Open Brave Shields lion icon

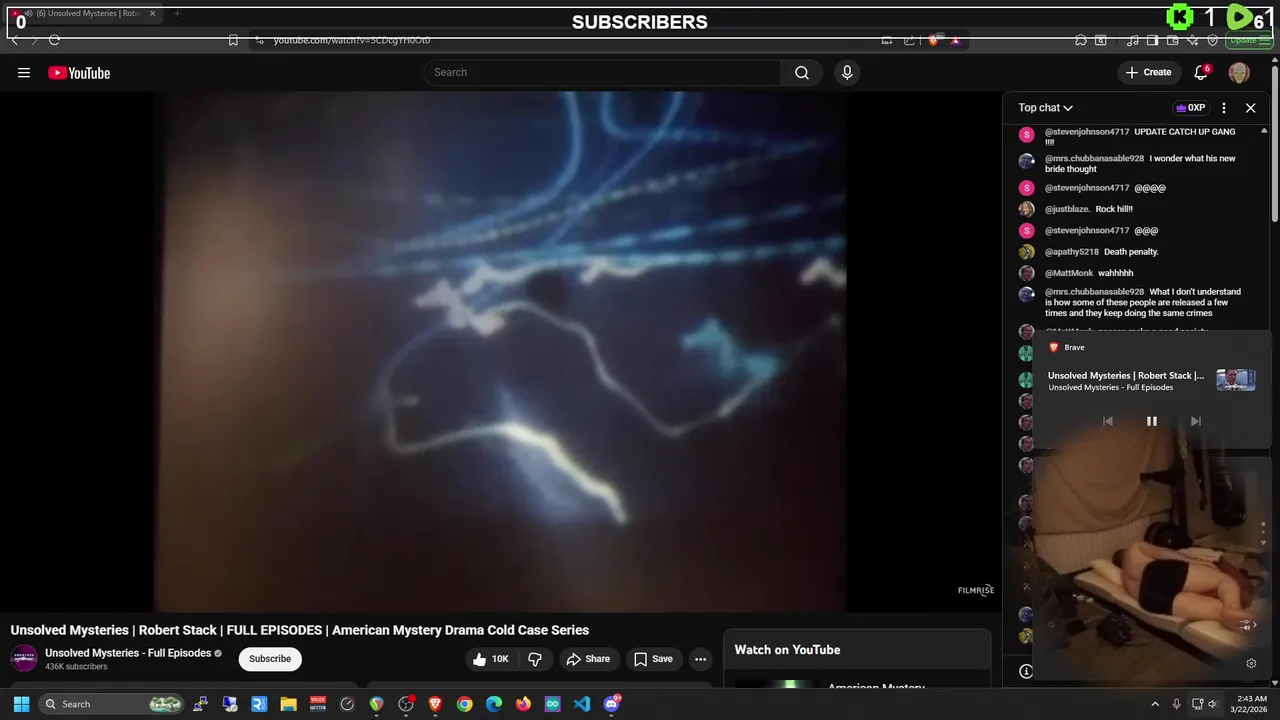(933, 40)
